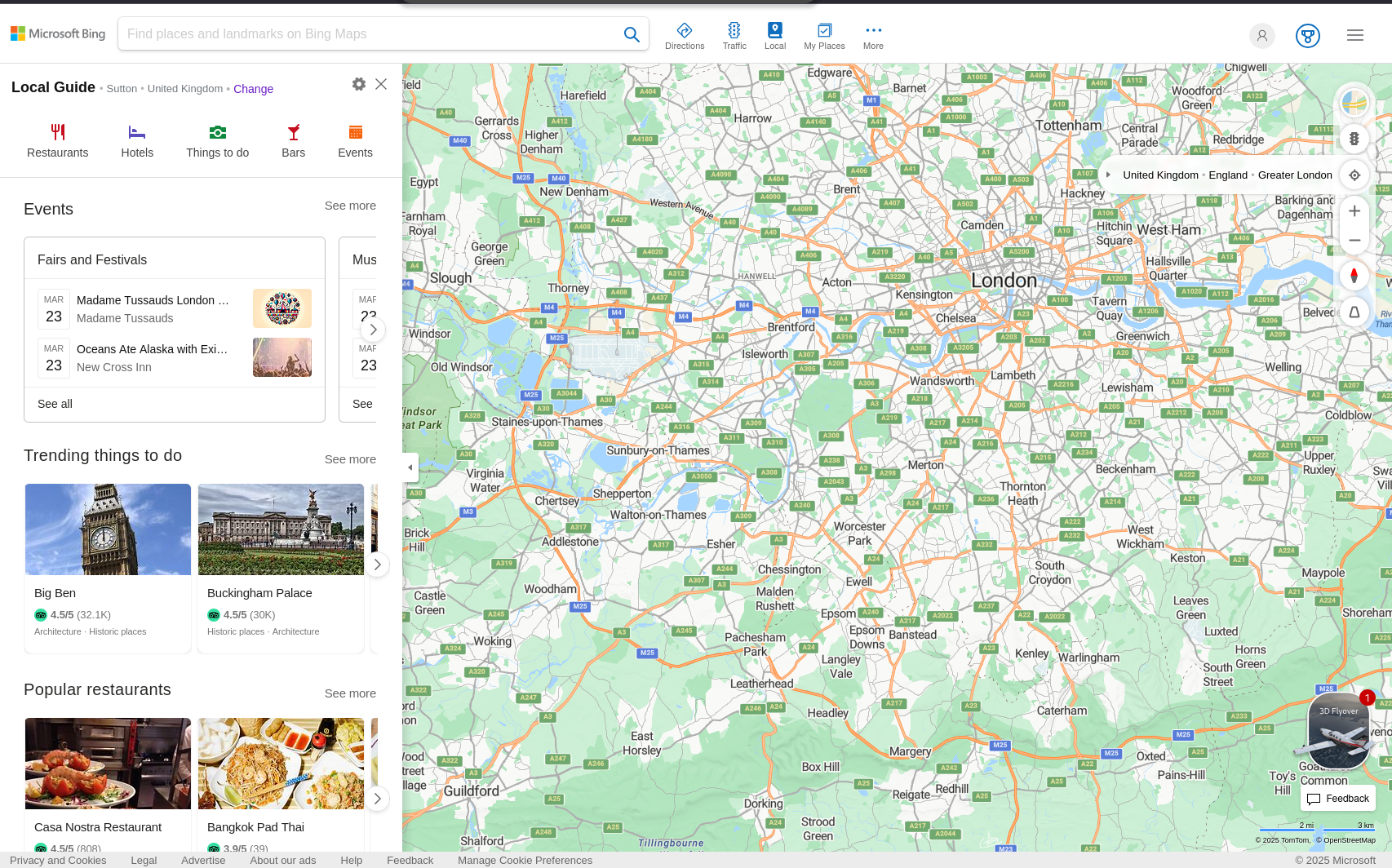
Task: Open the map Feedback button
Action: click(x=1338, y=799)
